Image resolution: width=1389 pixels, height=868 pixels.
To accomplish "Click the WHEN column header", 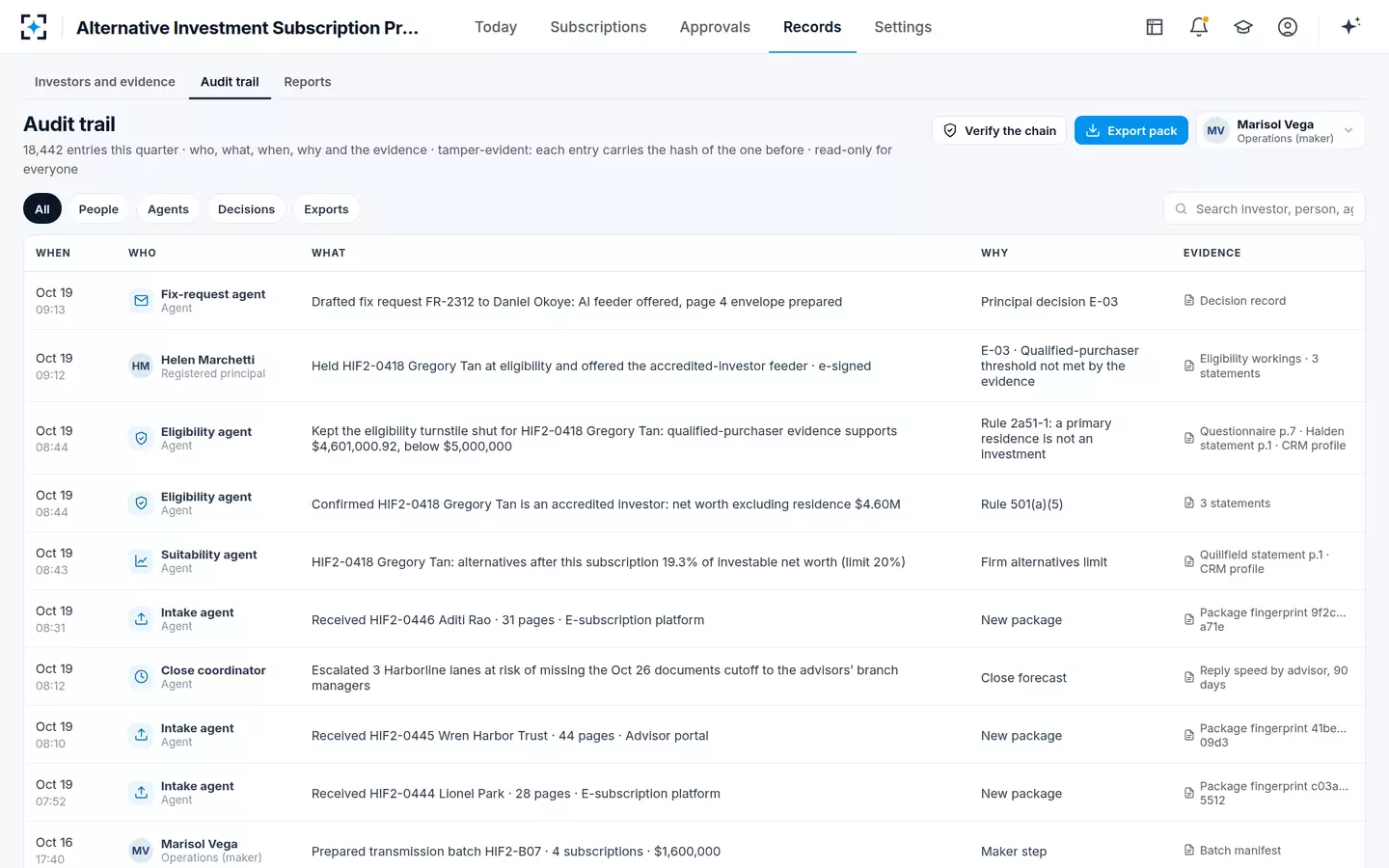I will click(x=53, y=253).
